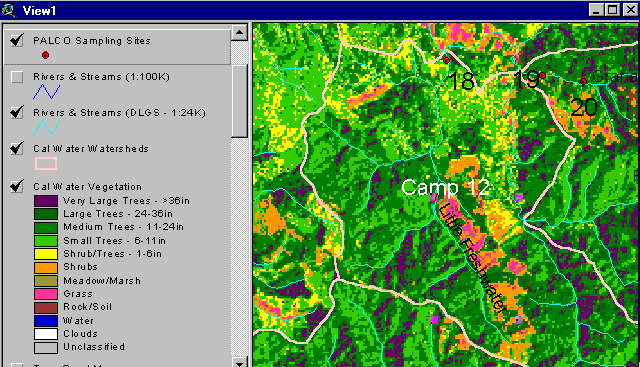Hide the Cal Water Vegetation theme
The image size is (640, 367).
pos(17,186)
